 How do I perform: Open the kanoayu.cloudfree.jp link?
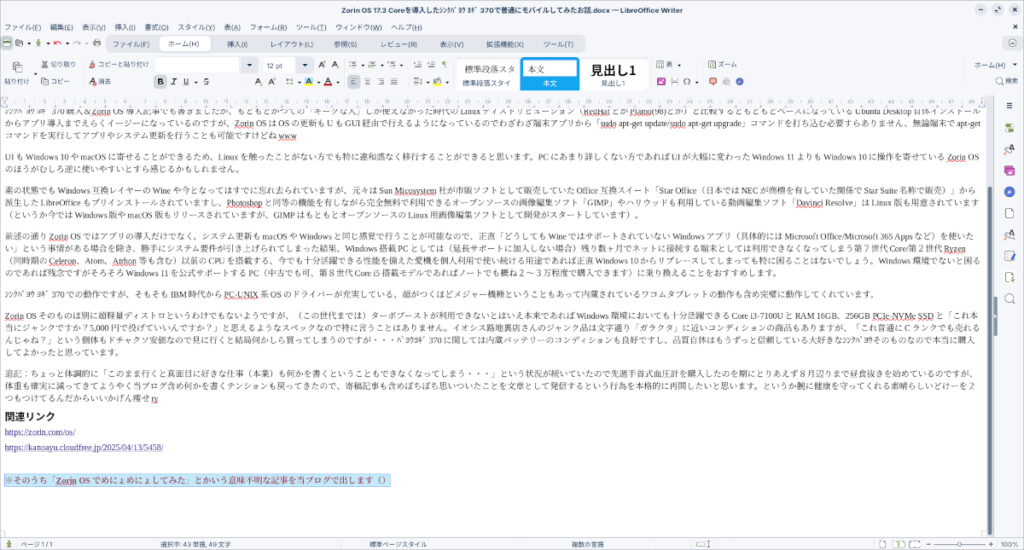tap(84, 447)
